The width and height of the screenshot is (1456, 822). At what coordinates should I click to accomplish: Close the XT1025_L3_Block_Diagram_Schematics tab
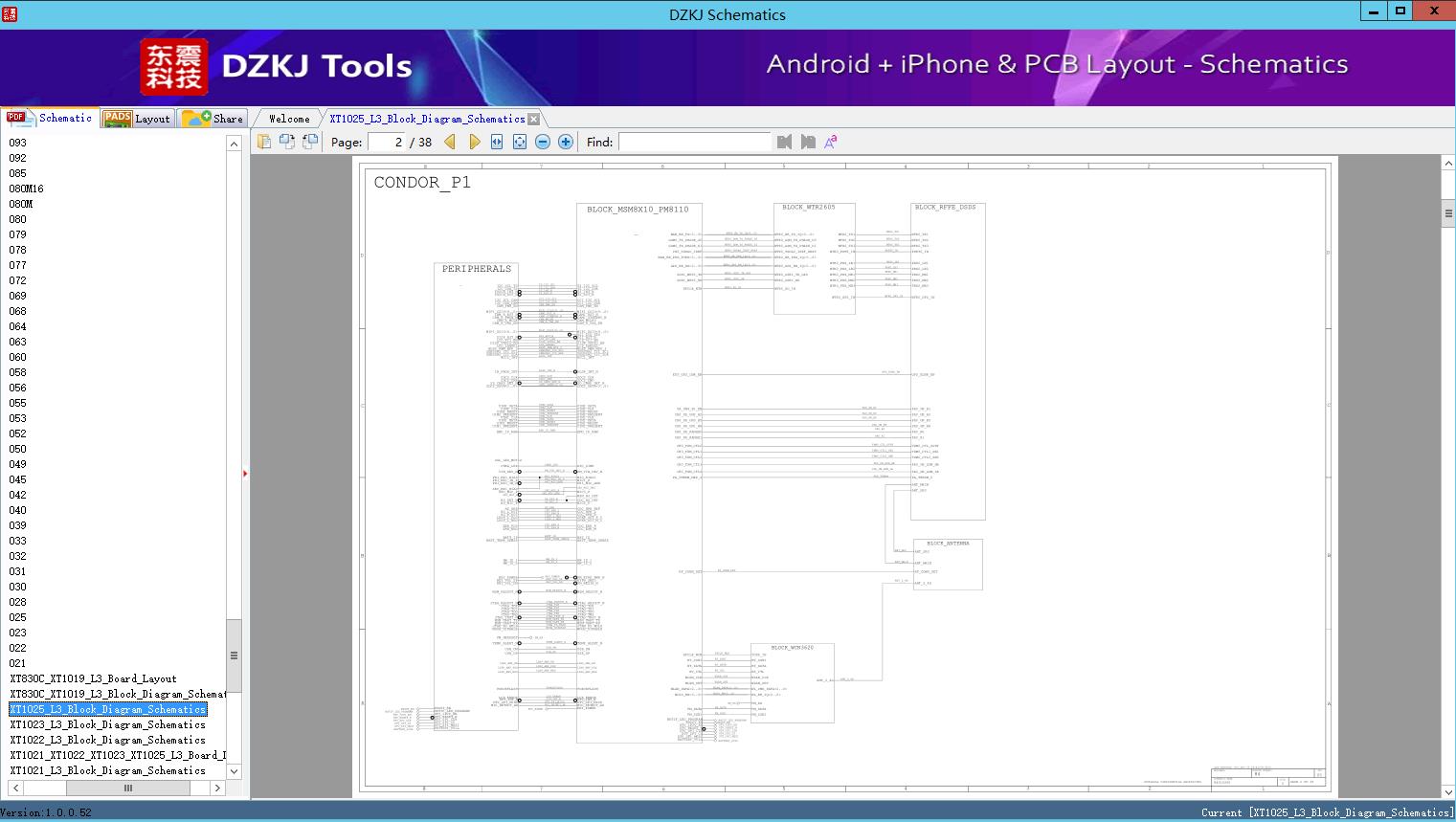[534, 119]
